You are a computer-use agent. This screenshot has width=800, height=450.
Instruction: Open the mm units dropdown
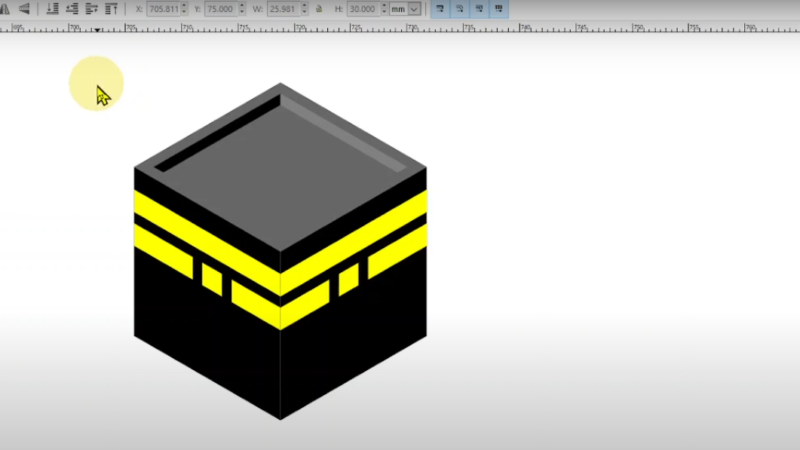tap(405, 9)
